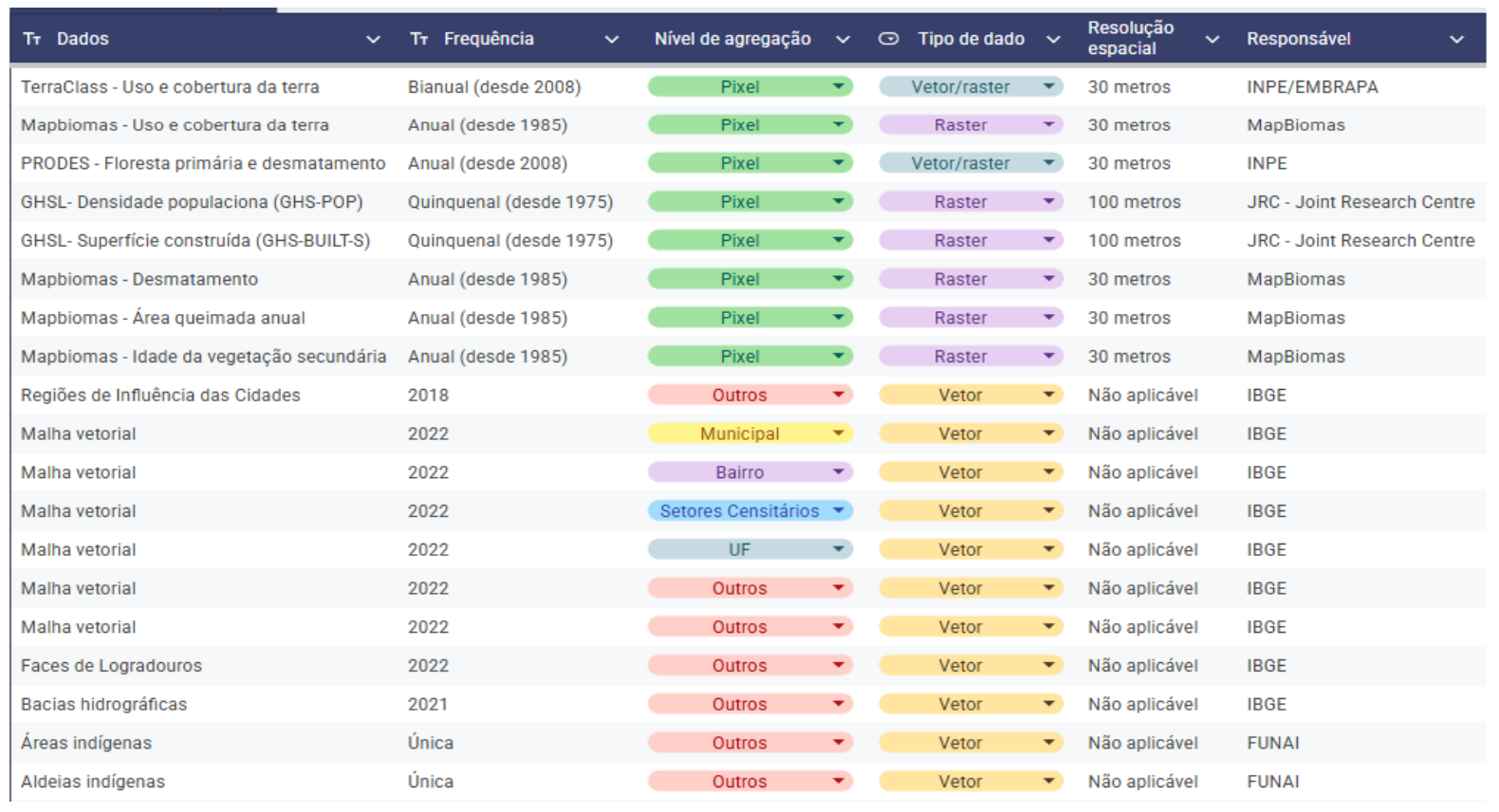Open the Frequência column header chevron
1499x812 pixels.
pos(612,40)
